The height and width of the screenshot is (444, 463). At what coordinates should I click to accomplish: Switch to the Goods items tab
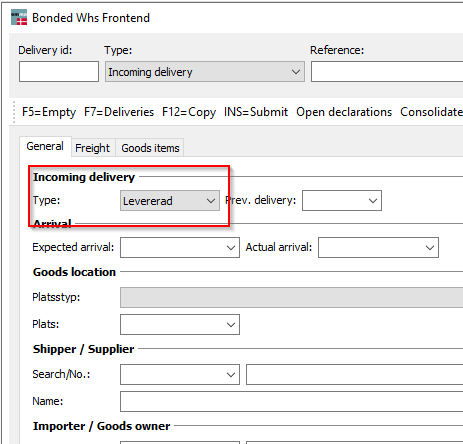[150, 148]
